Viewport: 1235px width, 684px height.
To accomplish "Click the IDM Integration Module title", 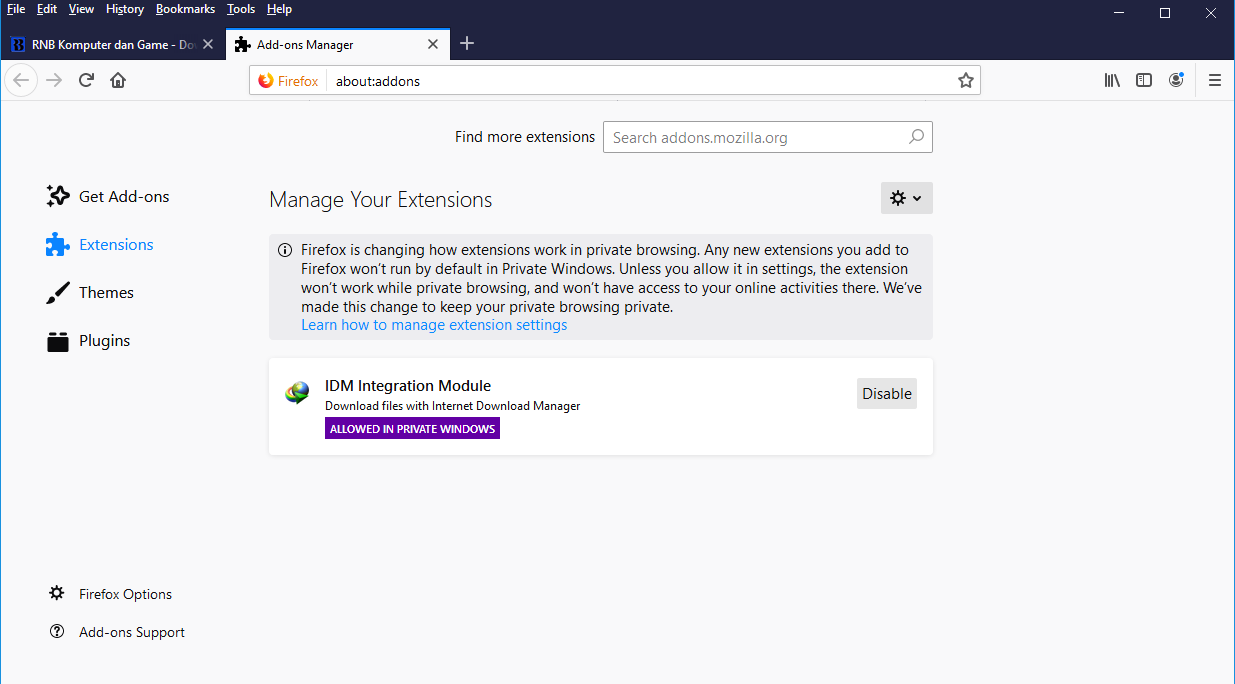I will pyautogui.click(x=408, y=385).
